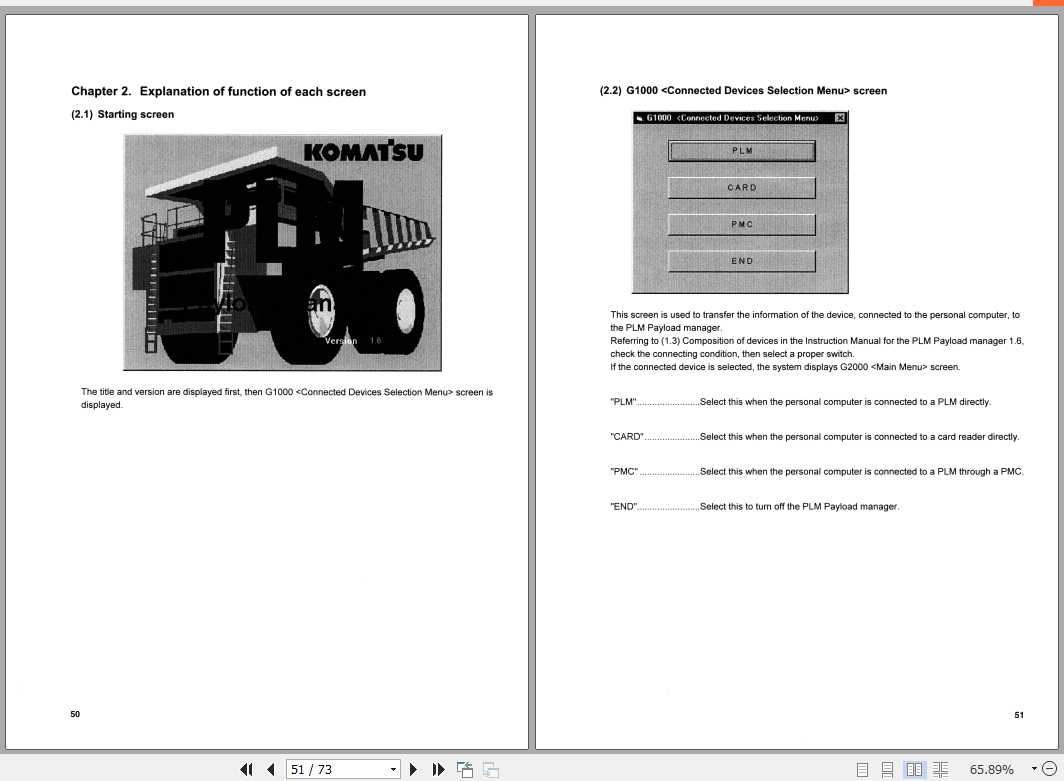Toggle off the highlighted facing view mode
The width and height of the screenshot is (1064, 781).
(915, 769)
